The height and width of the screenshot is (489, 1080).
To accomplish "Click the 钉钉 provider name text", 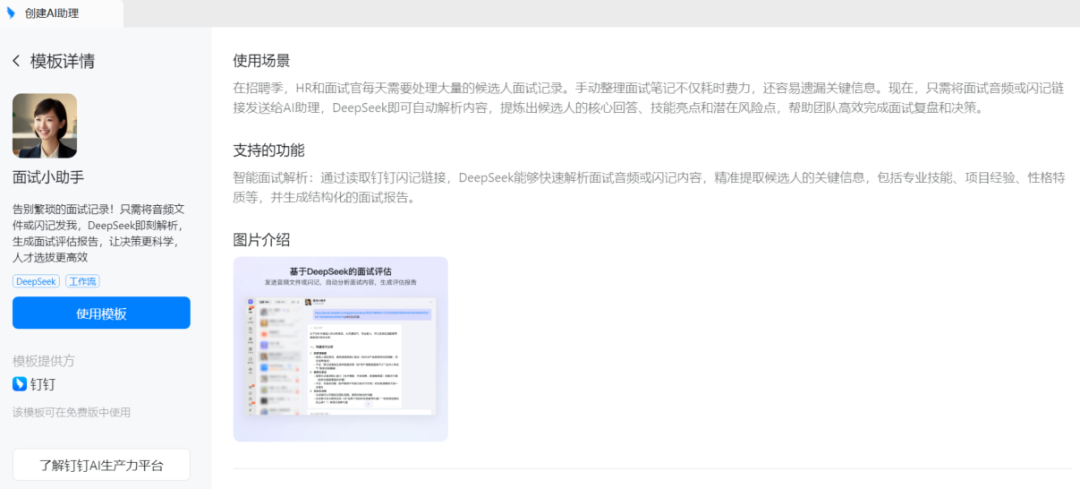I will pos(42,384).
